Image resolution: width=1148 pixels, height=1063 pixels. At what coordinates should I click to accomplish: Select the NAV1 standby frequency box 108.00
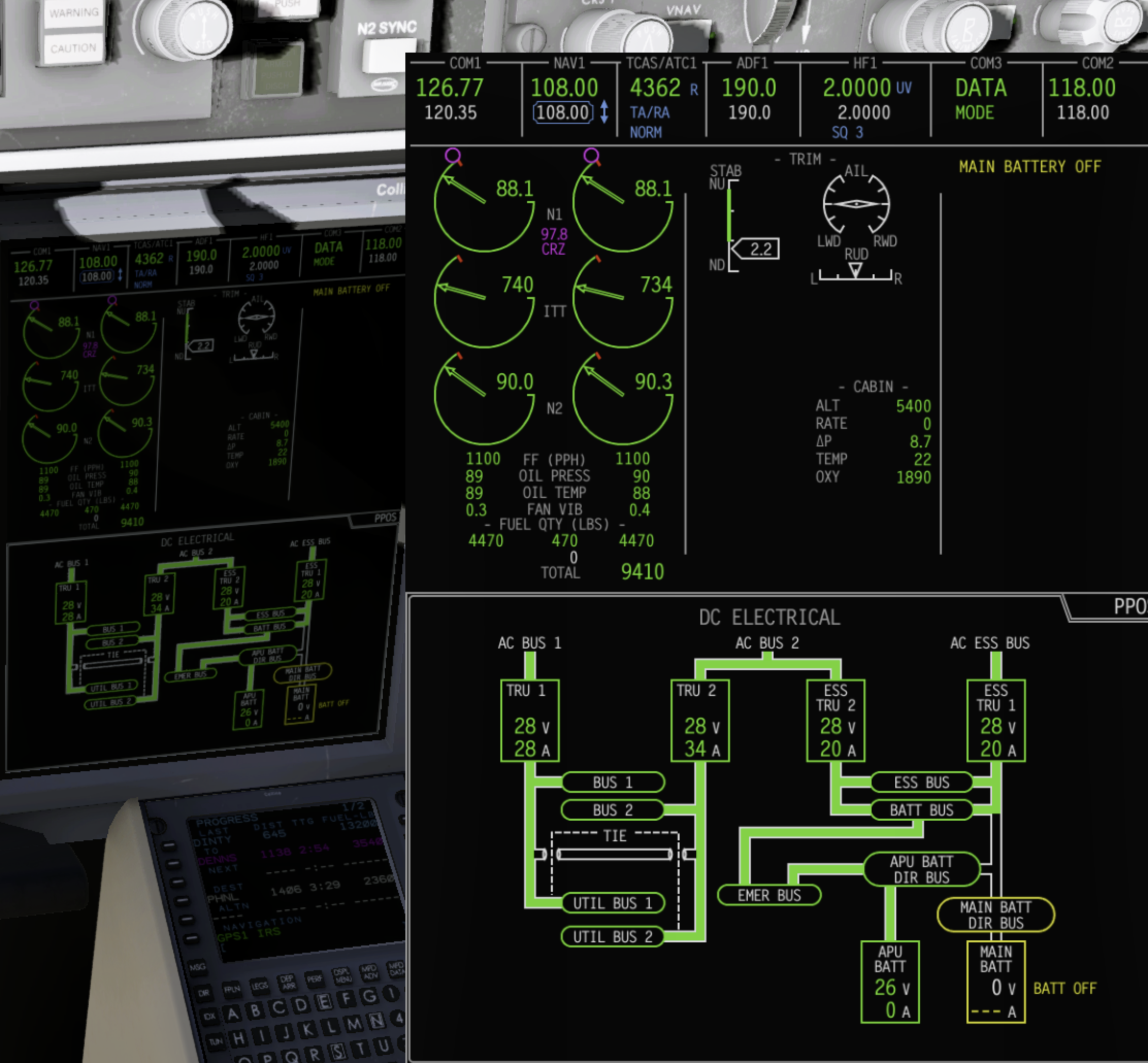click(x=562, y=112)
